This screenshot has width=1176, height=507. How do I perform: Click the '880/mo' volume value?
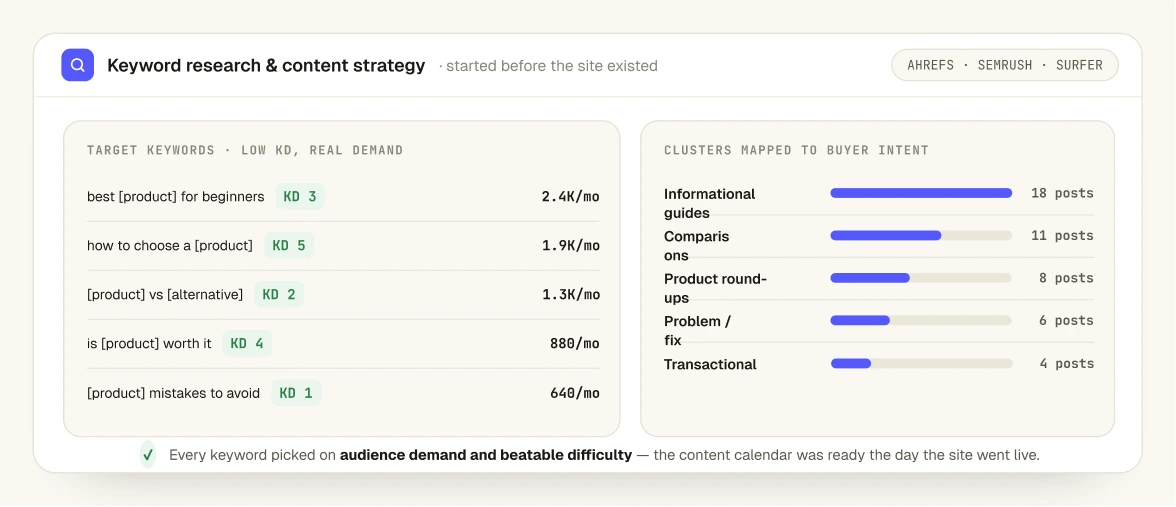point(574,344)
